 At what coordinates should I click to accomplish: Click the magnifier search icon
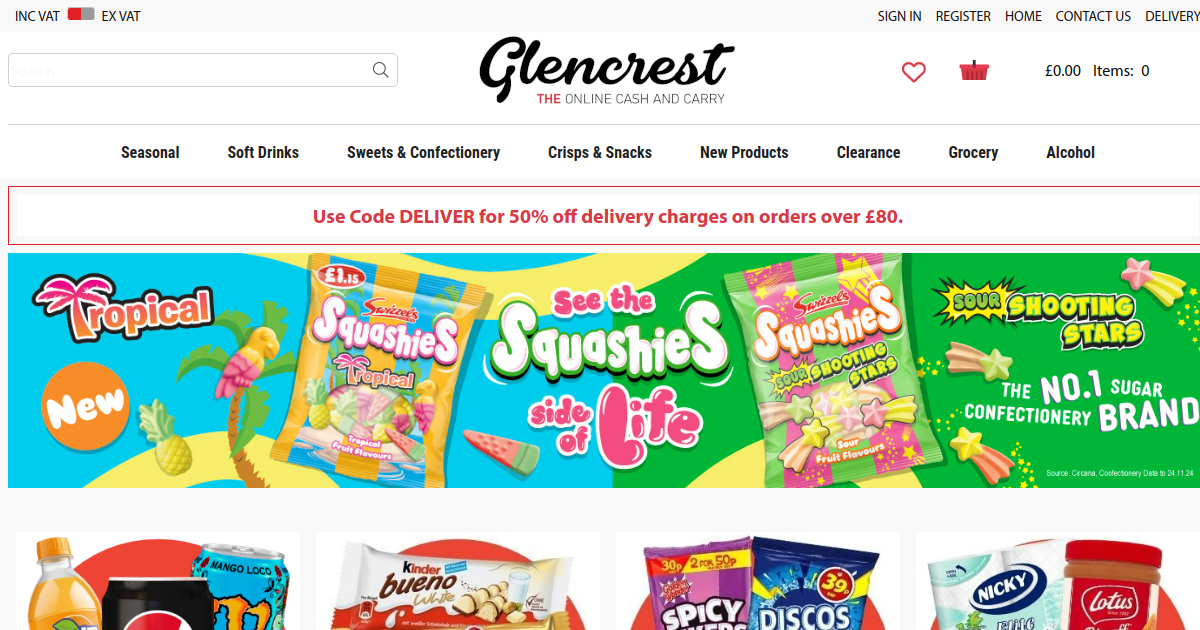tap(380, 70)
